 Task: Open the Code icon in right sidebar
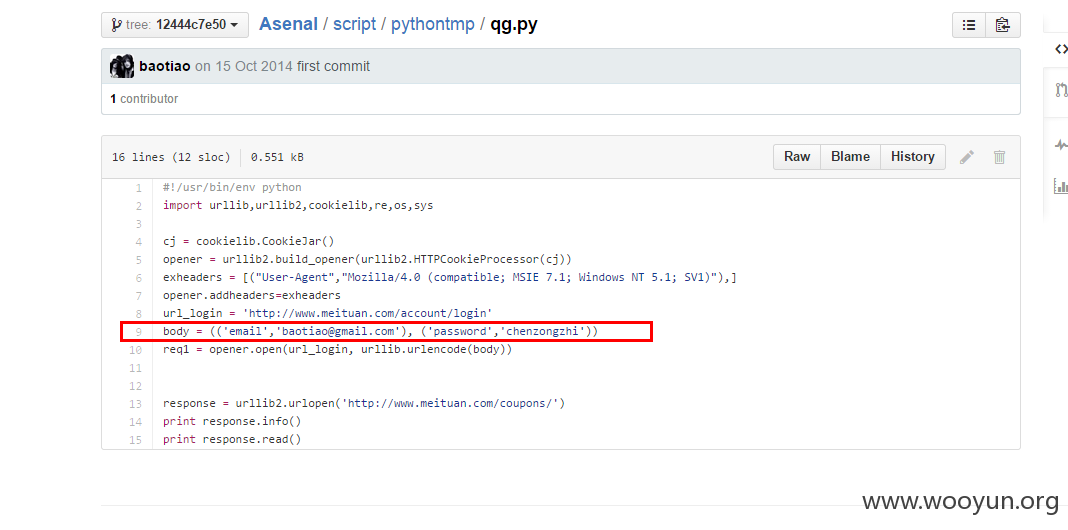[x=1061, y=49]
